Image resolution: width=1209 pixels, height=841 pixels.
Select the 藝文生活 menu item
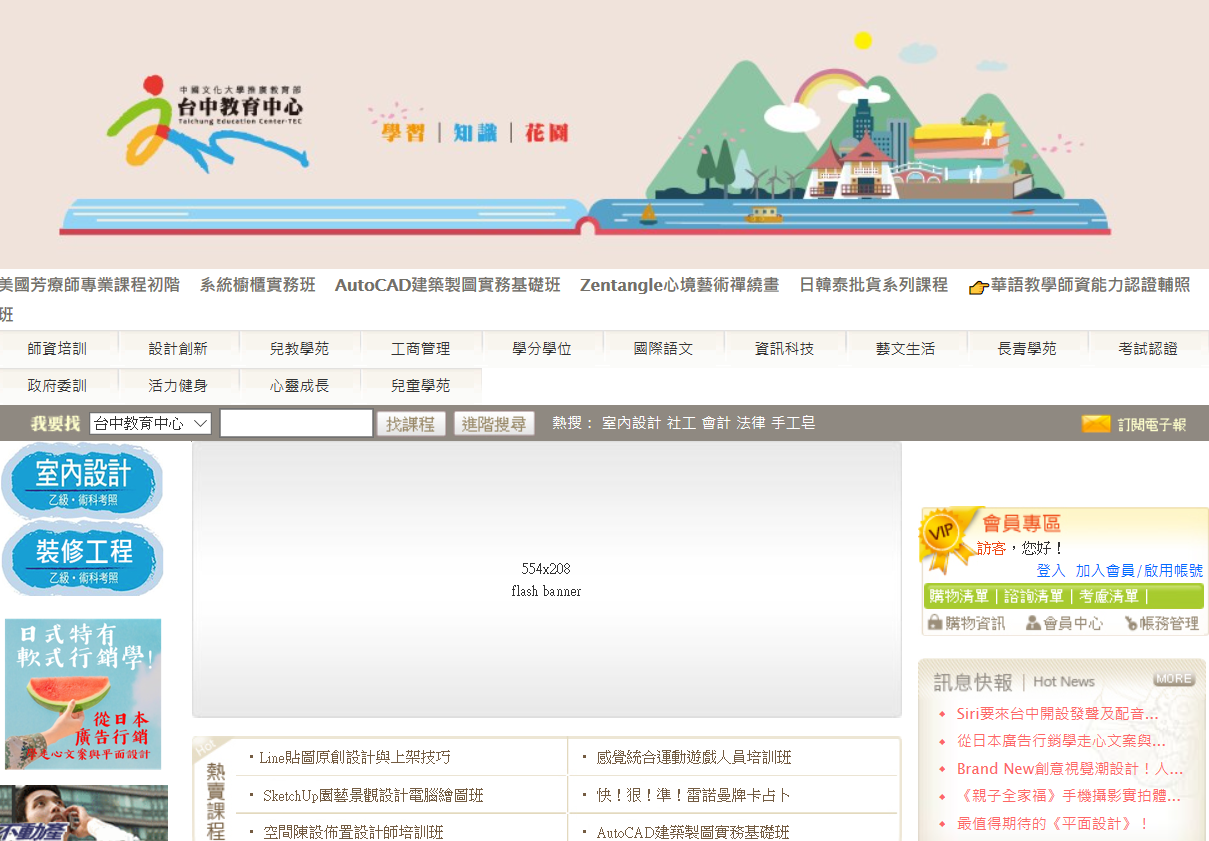click(905, 349)
